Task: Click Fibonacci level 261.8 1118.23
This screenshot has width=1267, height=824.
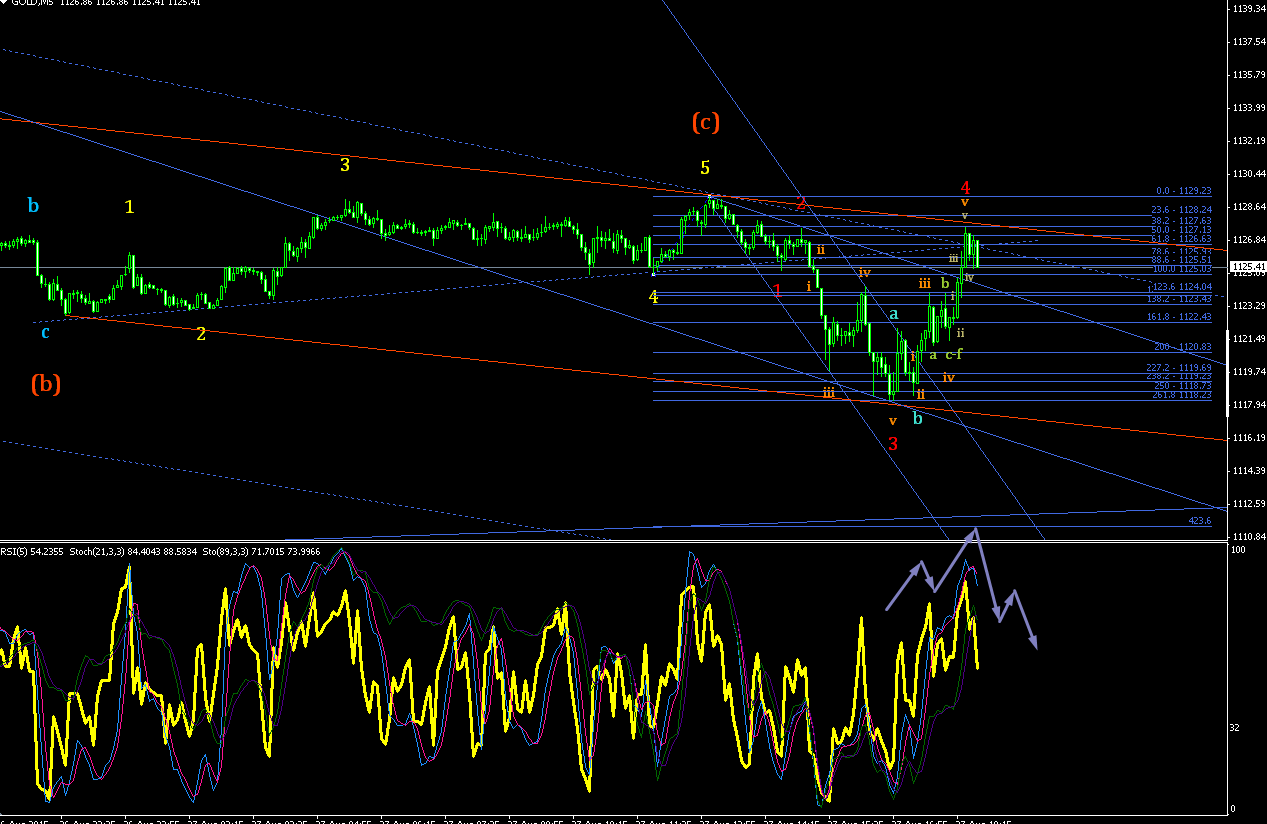Action: (x=1180, y=395)
